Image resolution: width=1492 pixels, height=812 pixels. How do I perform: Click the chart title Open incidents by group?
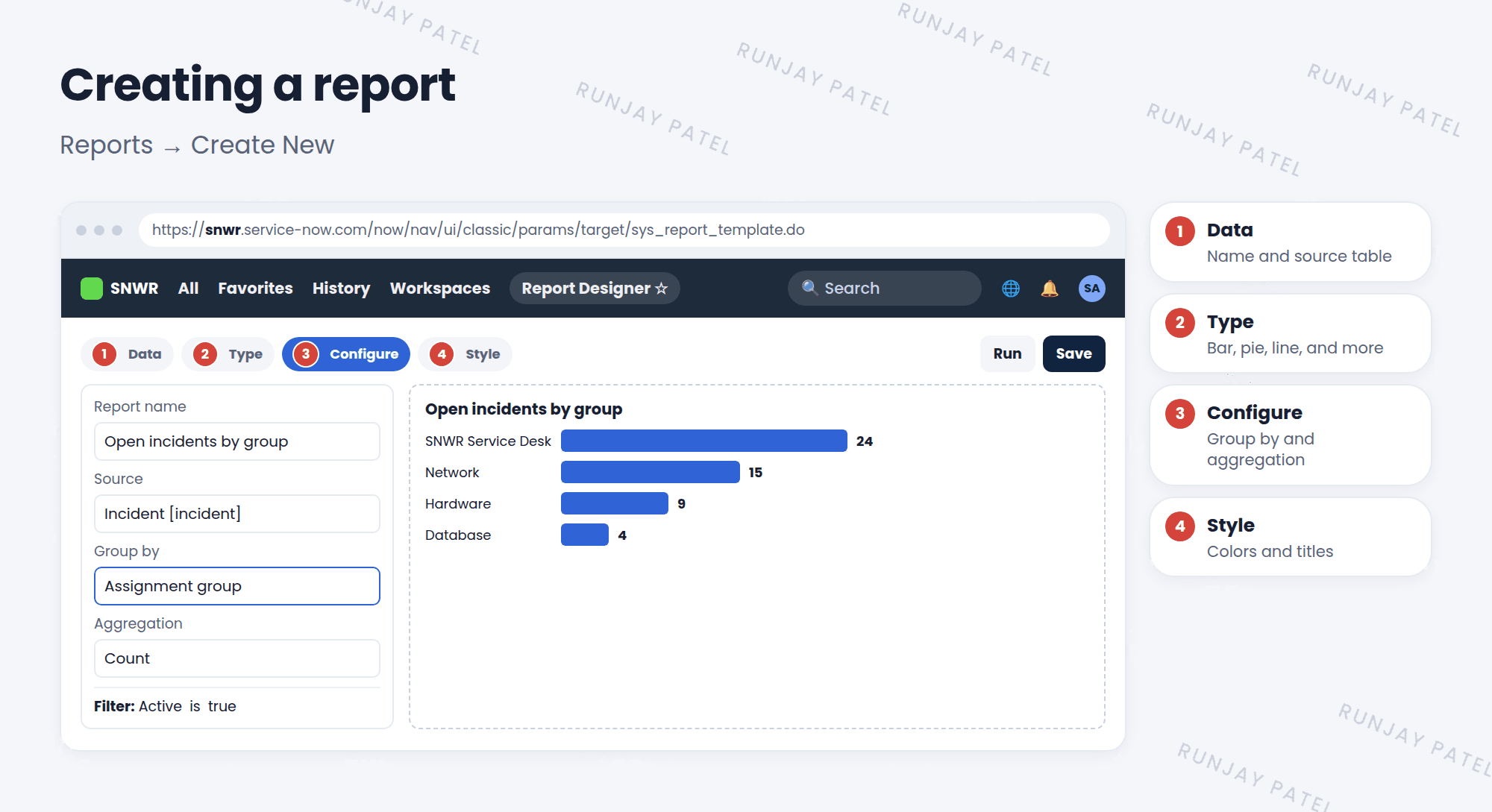click(524, 409)
